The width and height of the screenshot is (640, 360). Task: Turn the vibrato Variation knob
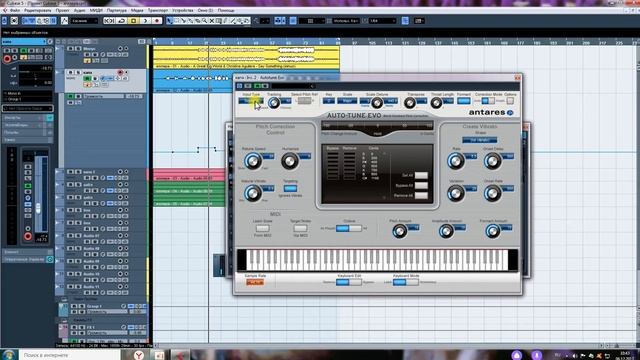coord(456,193)
